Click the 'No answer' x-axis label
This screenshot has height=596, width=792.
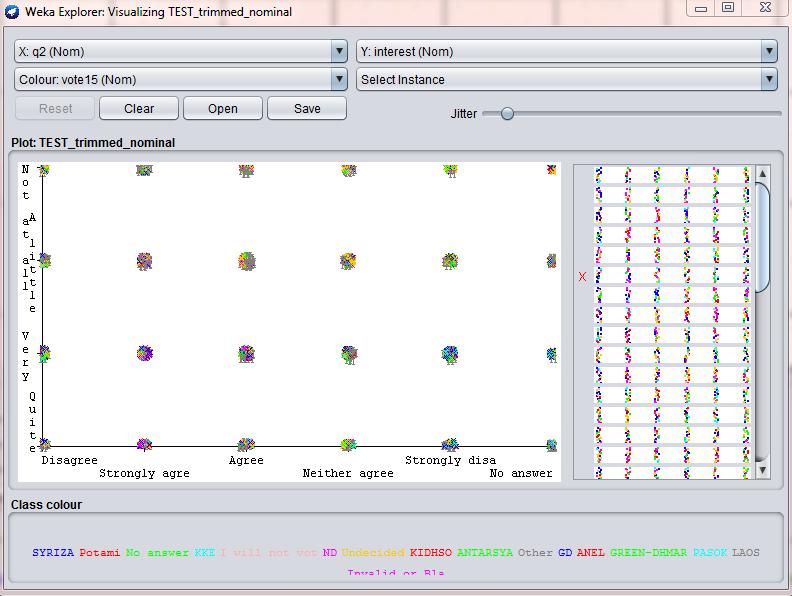pyautogui.click(x=521, y=473)
